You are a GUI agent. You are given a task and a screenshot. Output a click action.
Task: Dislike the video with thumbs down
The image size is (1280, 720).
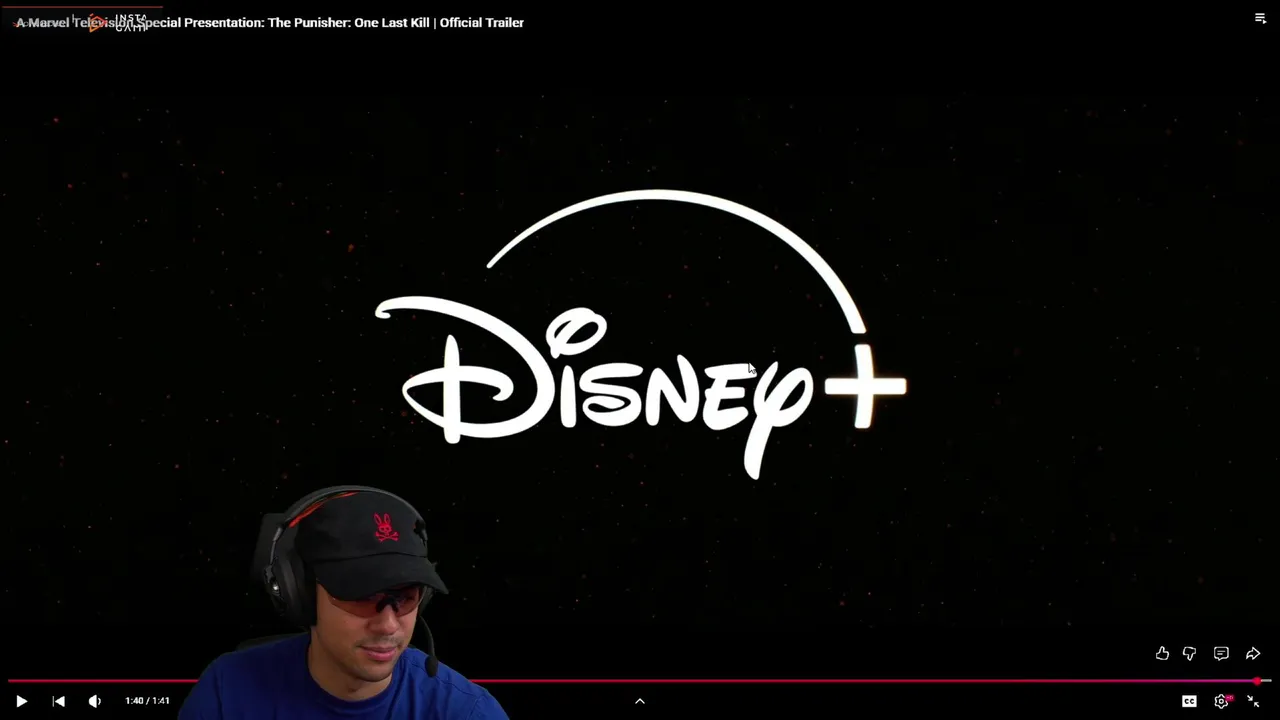pyautogui.click(x=1189, y=653)
